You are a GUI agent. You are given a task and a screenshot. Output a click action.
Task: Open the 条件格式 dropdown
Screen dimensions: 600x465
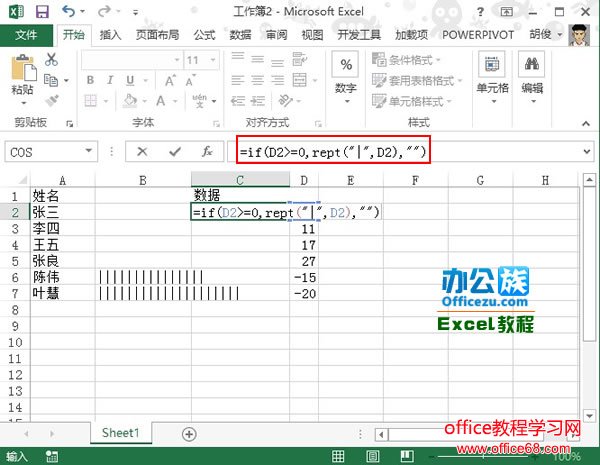point(406,60)
